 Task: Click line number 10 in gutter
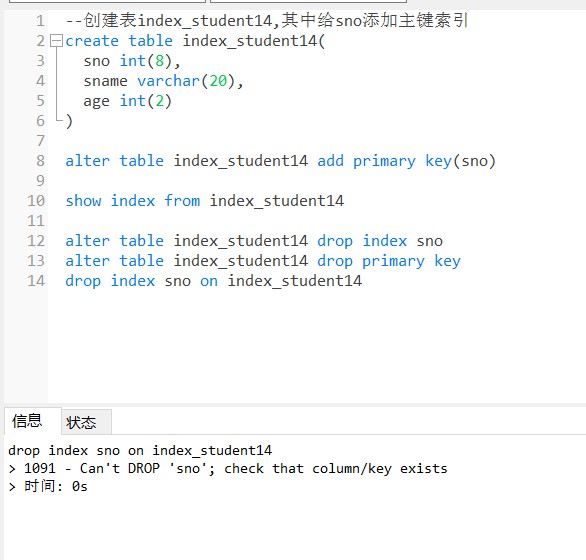click(x=36, y=201)
